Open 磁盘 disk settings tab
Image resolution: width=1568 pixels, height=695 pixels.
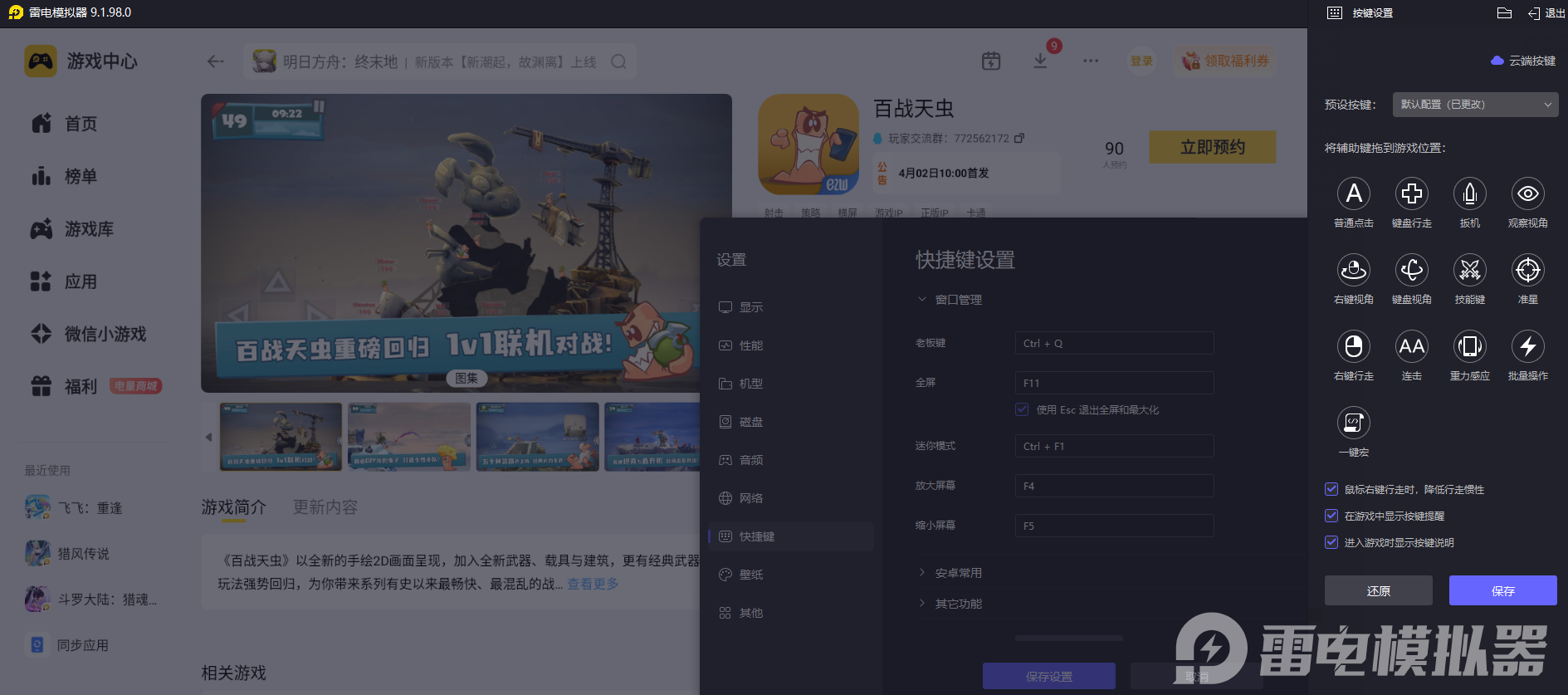coord(790,422)
